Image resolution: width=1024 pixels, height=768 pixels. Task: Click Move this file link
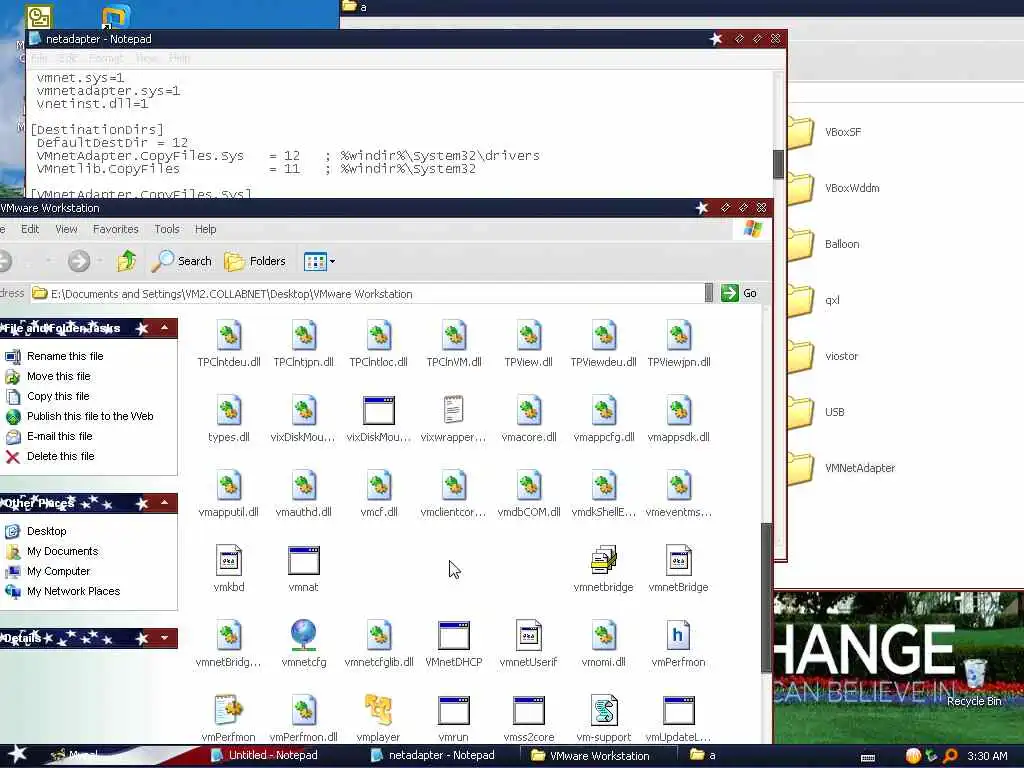tap(59, 376)
